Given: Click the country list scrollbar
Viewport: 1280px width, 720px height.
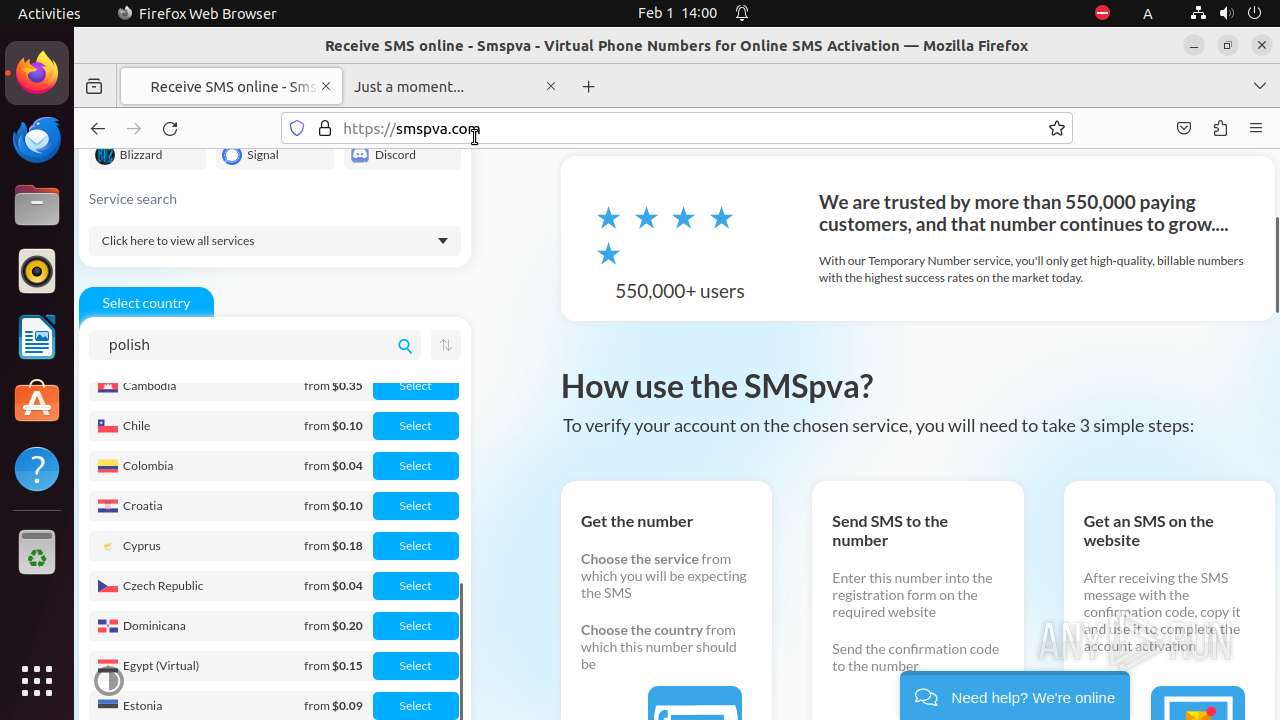Looking at the screenshot, I should tap(461, 650).
